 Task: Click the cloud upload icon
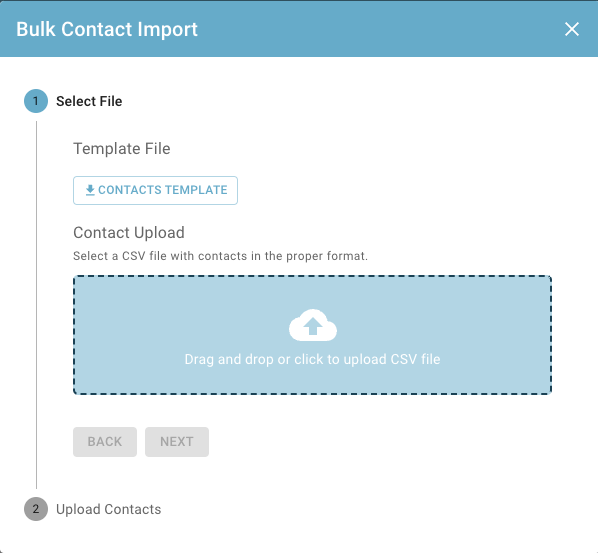click(x=313, y=325)
